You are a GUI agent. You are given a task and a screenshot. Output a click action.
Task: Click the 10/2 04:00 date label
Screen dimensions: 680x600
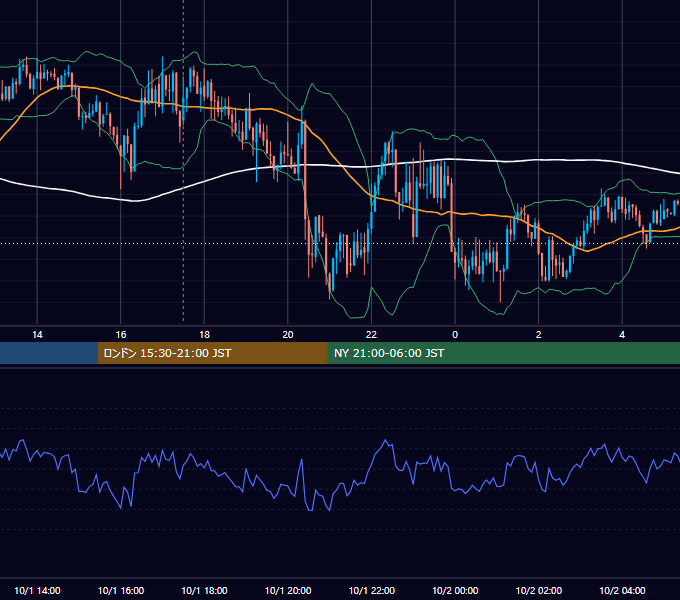click(622, 590)
